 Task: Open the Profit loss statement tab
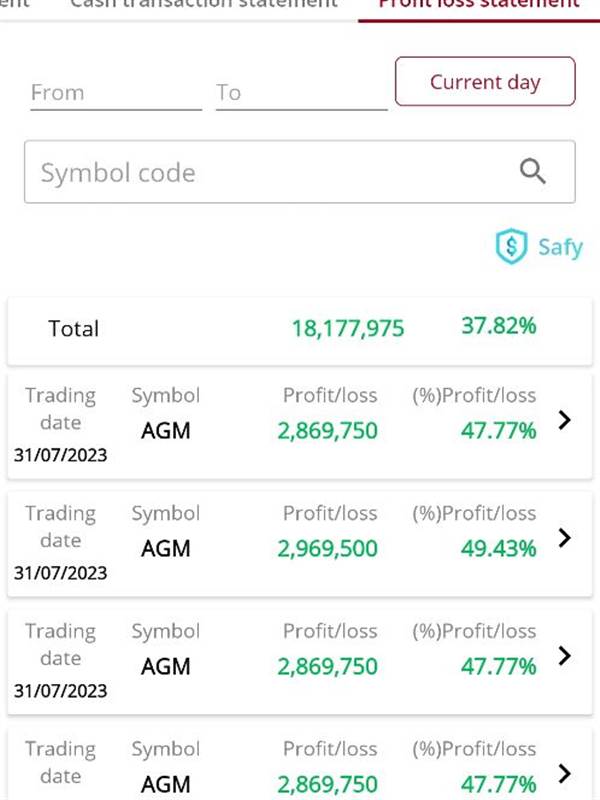[479, 4]
